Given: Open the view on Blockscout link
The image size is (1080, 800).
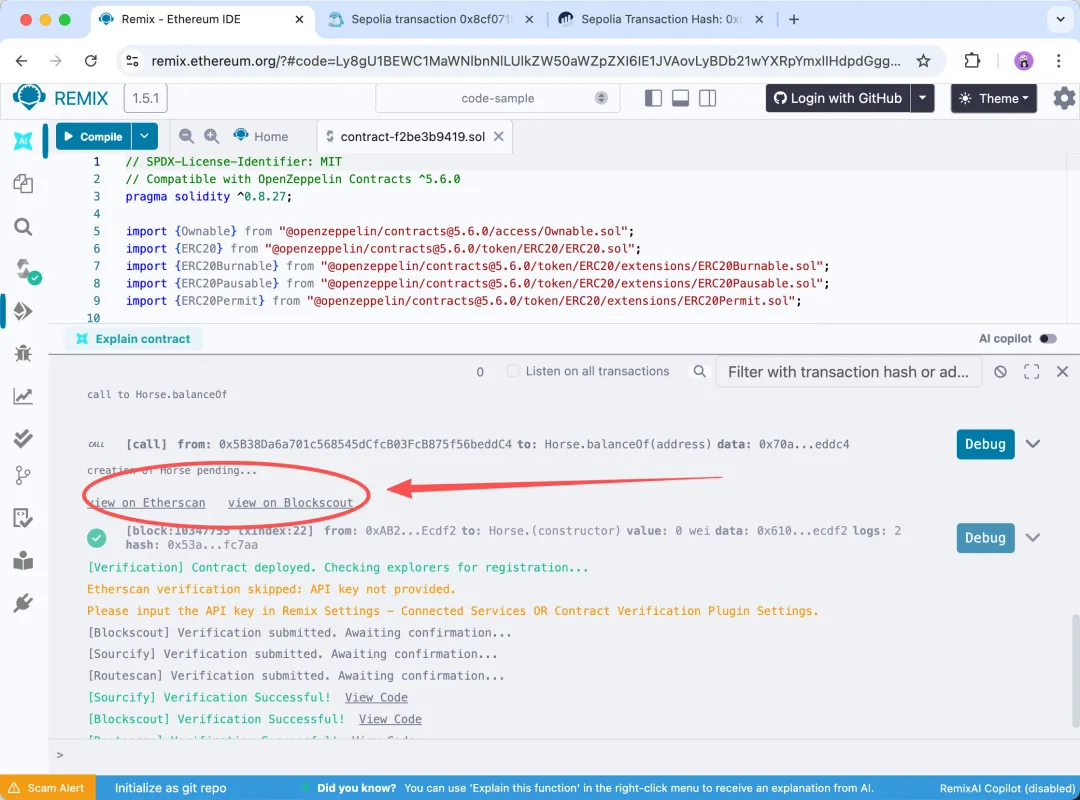Looking at the screenshot, I should [291, 503].
